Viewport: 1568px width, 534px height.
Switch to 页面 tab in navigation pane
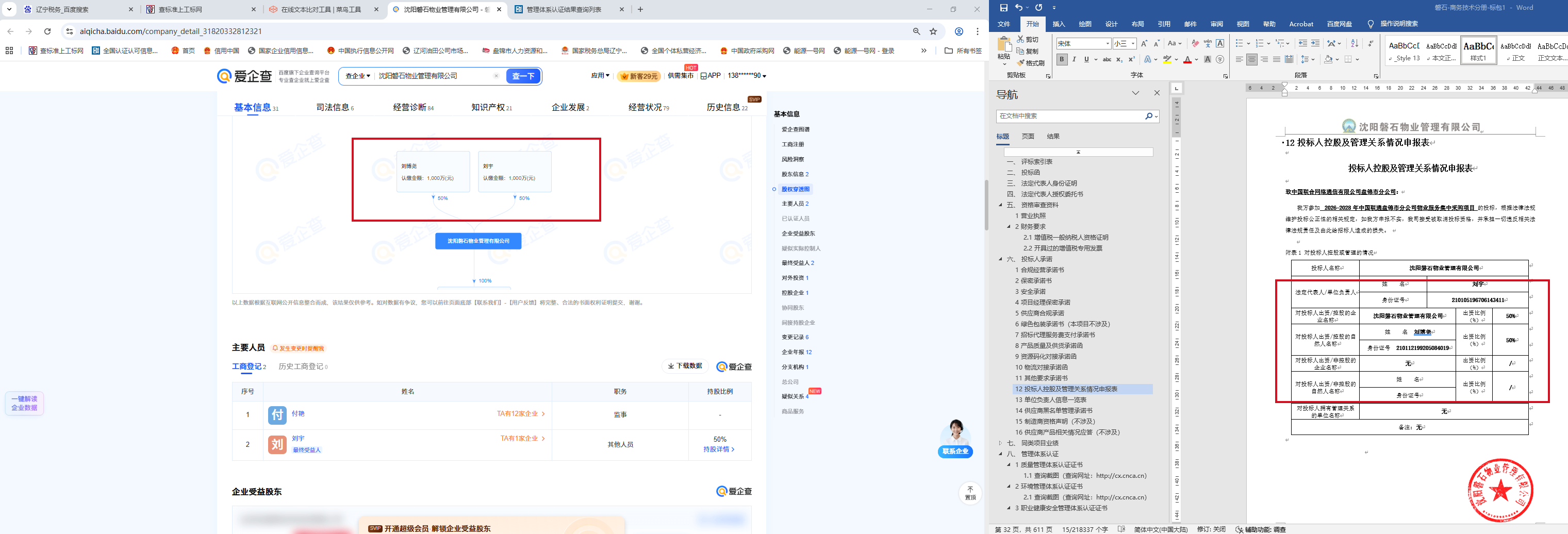[1028, 136]
